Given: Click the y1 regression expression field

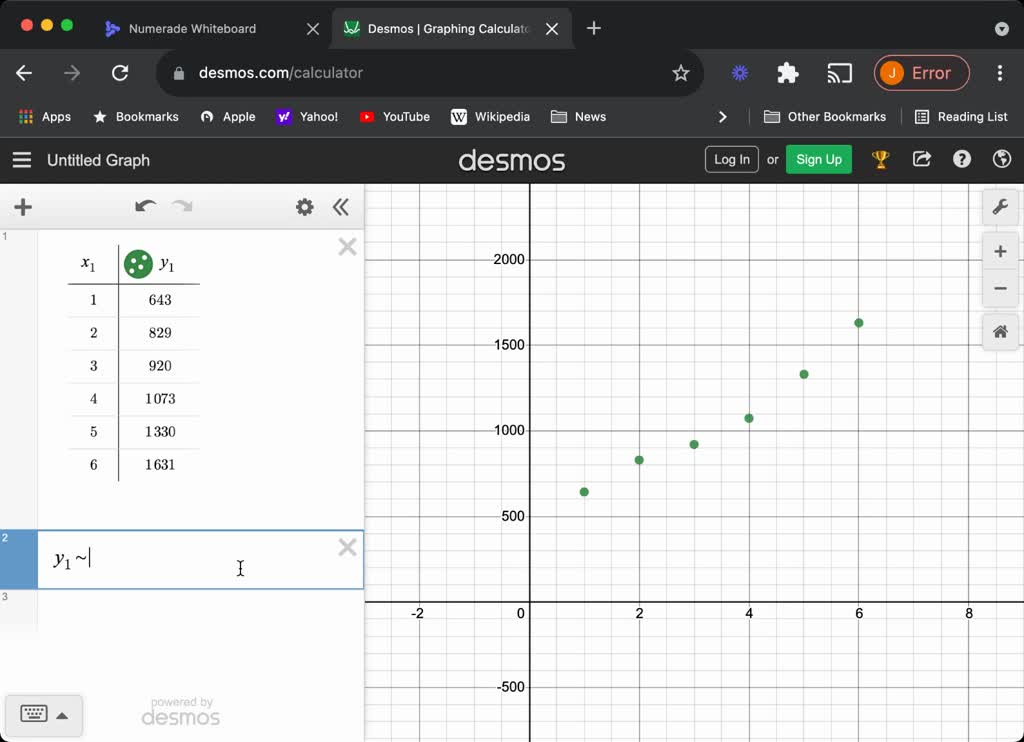Looking at the screenshot, I should (190, 560).
